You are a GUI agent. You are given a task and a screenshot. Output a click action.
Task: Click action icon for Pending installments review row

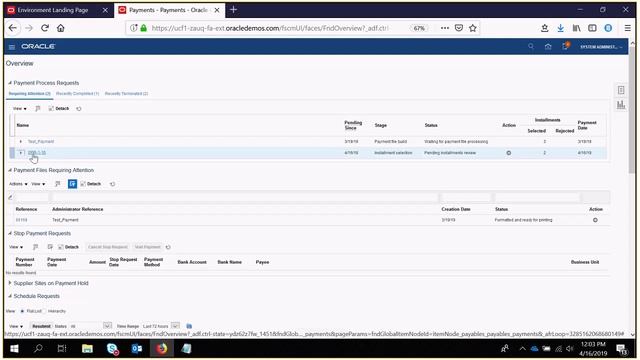[x=509, y=153]
